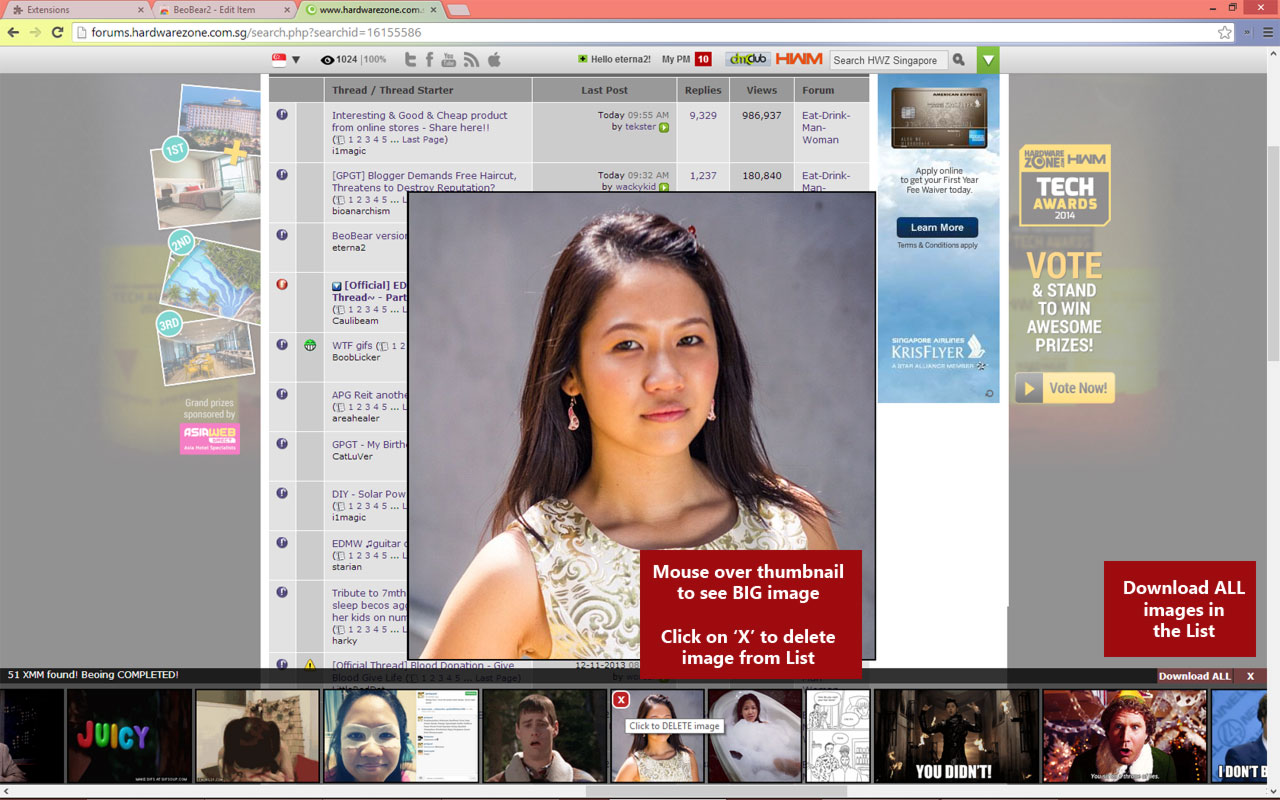The width and height of the screenshot is (1280, 800).
Task: Sort by the Views column header
Action: (761, 90)
